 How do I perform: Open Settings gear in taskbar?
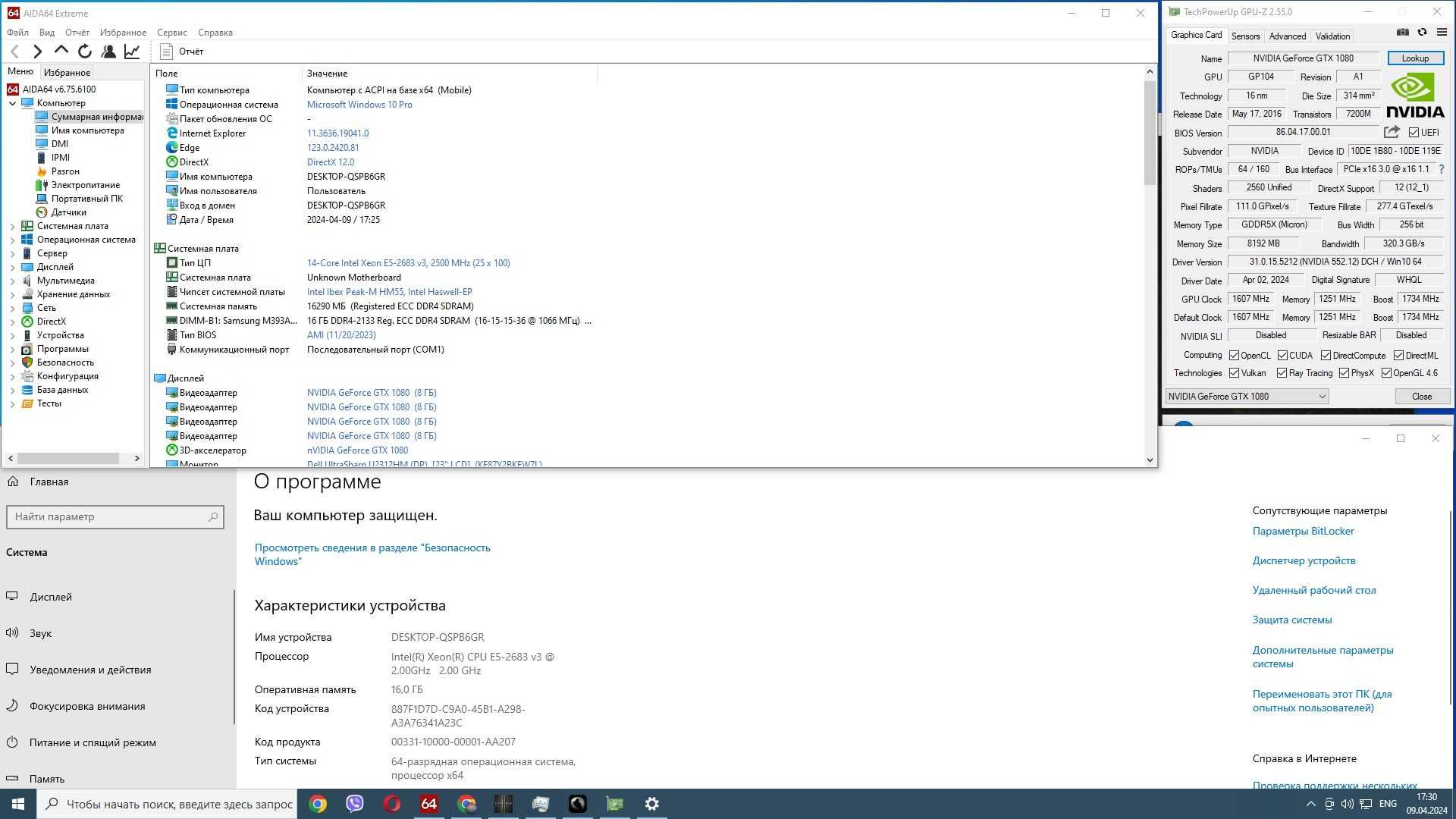pos(652,804)
